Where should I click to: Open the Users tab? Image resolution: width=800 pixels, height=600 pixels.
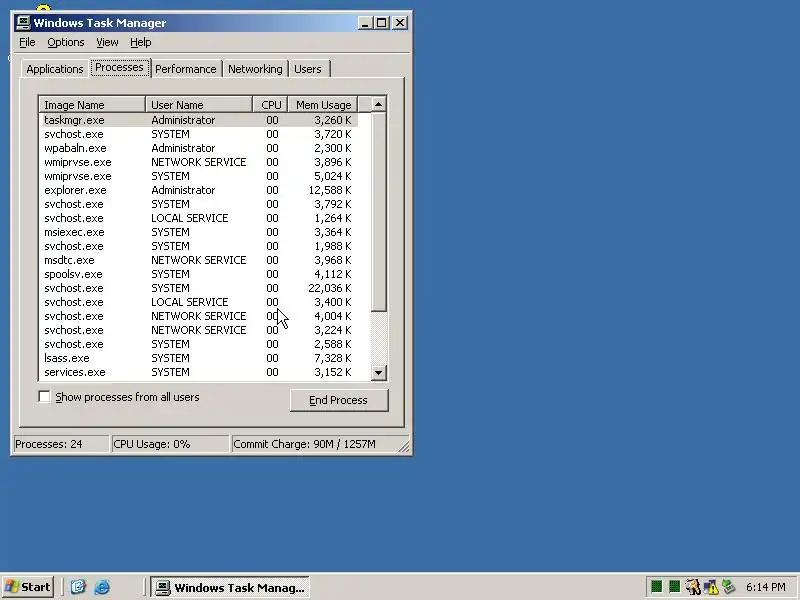(308, 69)
